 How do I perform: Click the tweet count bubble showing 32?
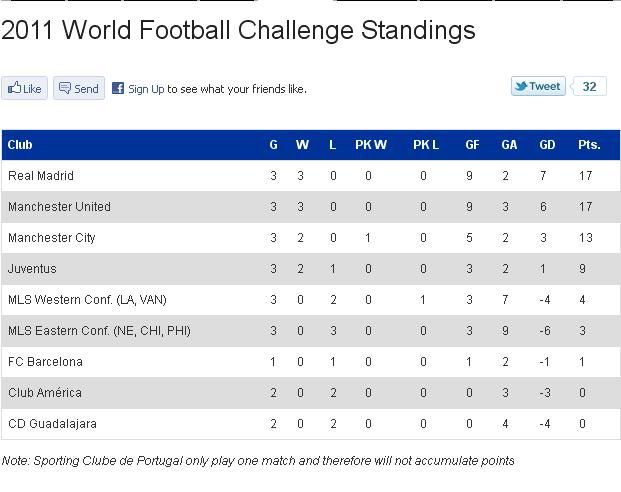coord(589,86)
